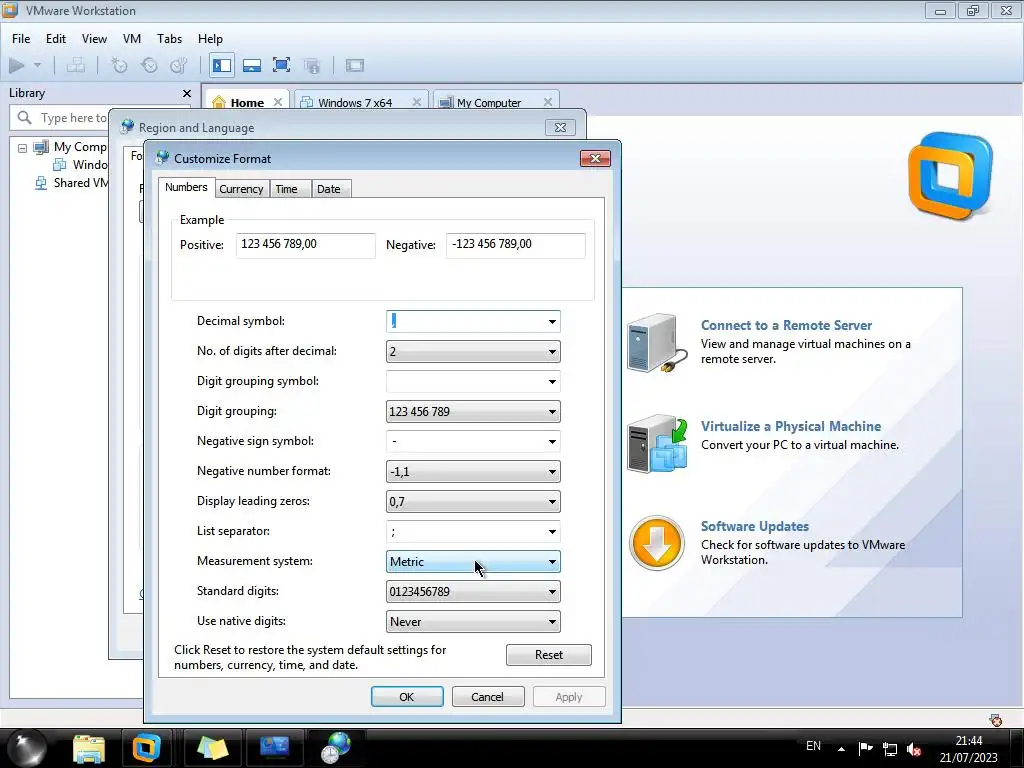This screenshot has width=1024, height=768.
Task: Open Windows Explorer from taskbar
Action: click(89, 749)
